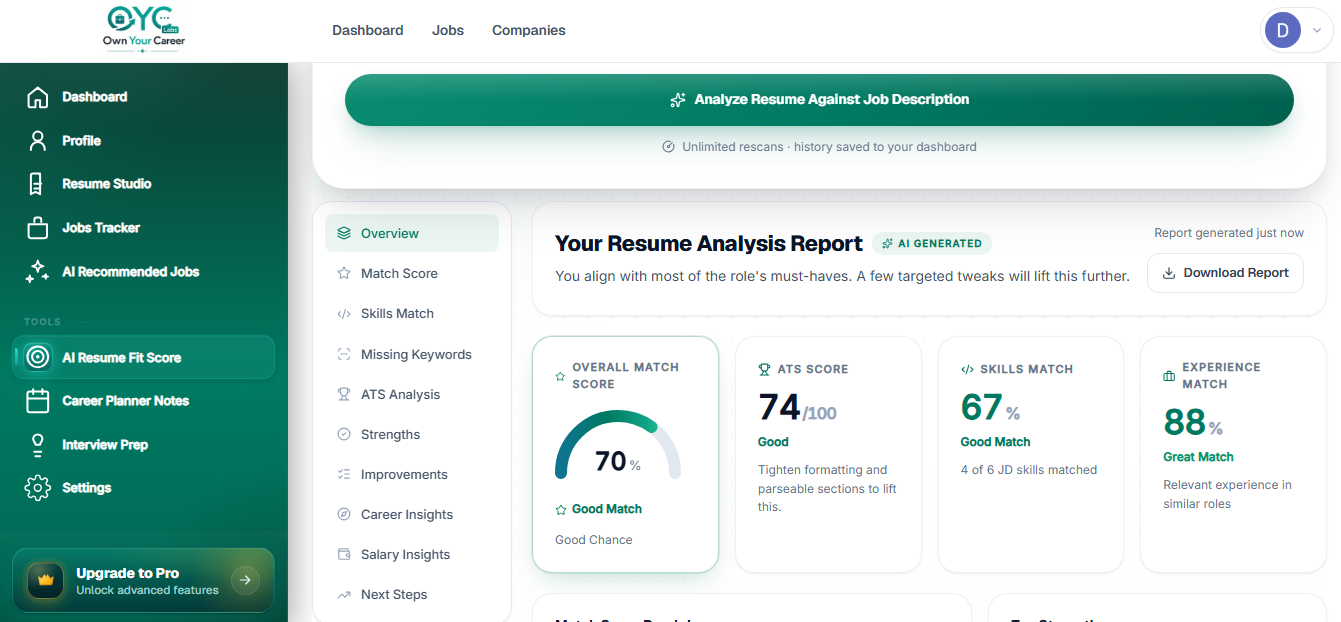Click 'Your Resume Analysis Report' heading
This screenshot has height=622, width=1341.
(x=709, y=244)
